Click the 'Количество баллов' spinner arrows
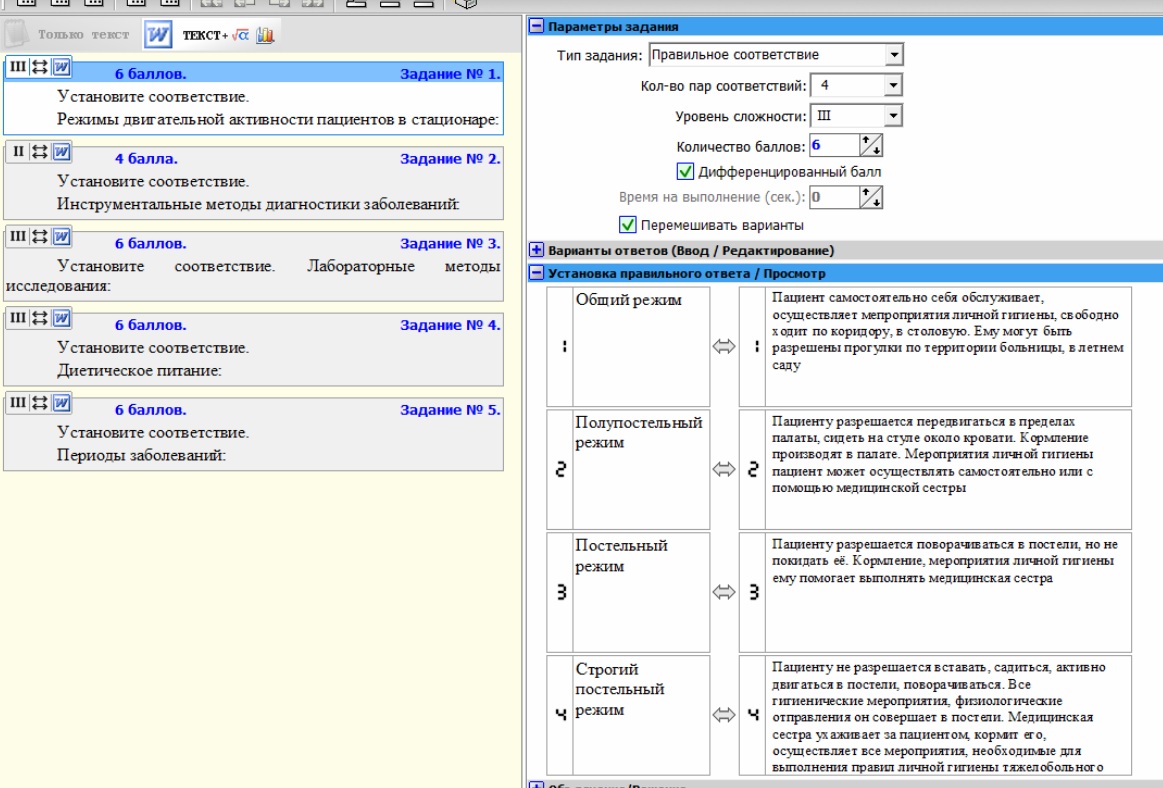 [x=871, y=145]
